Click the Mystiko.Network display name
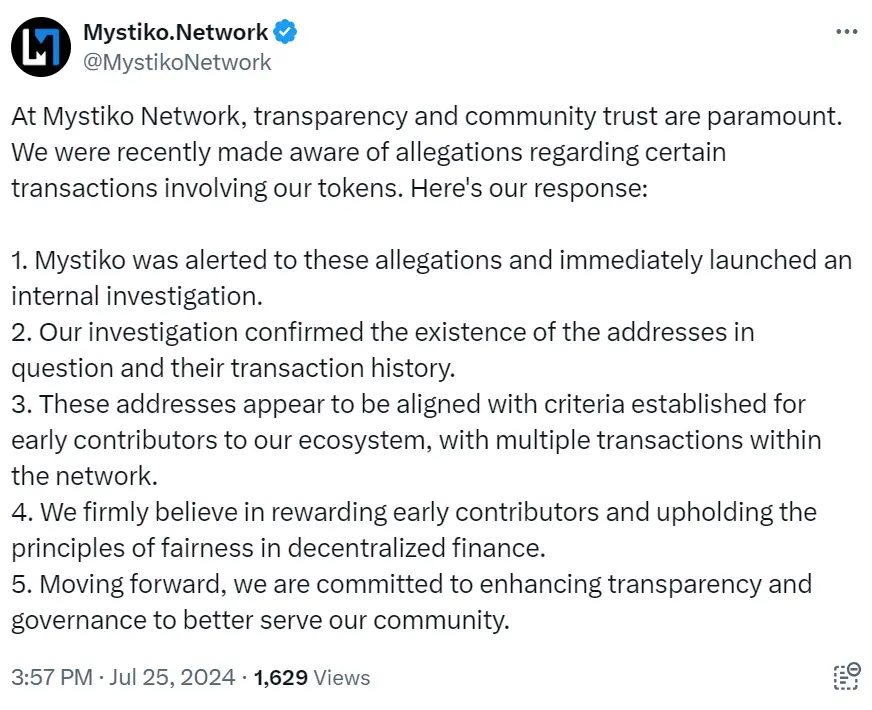 coord(175,30)
